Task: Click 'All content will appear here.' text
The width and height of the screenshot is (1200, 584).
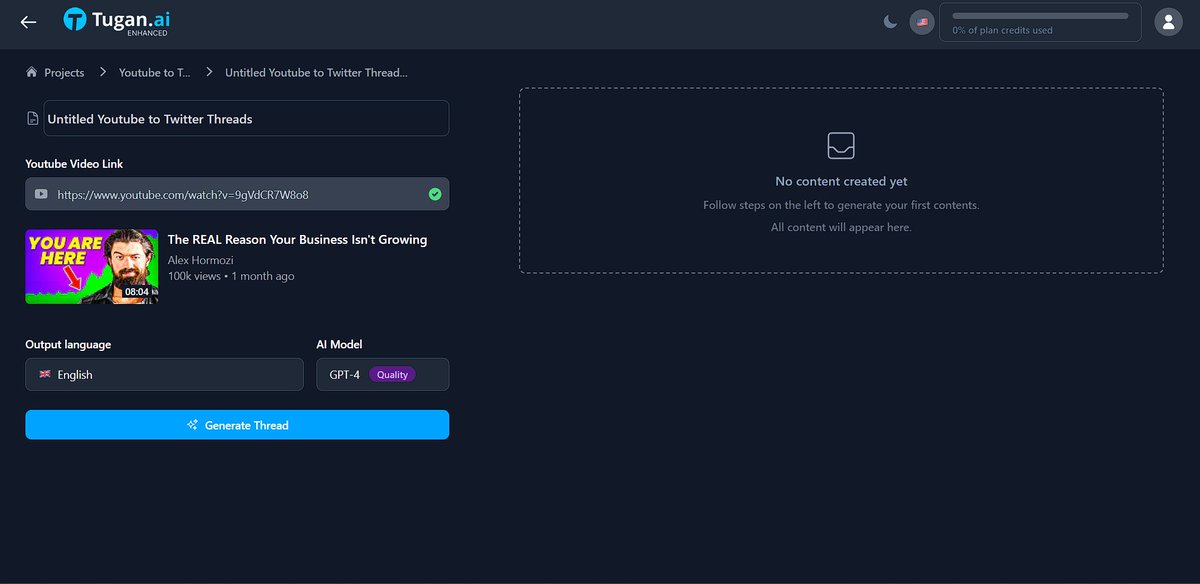Action: coord(841,227)
